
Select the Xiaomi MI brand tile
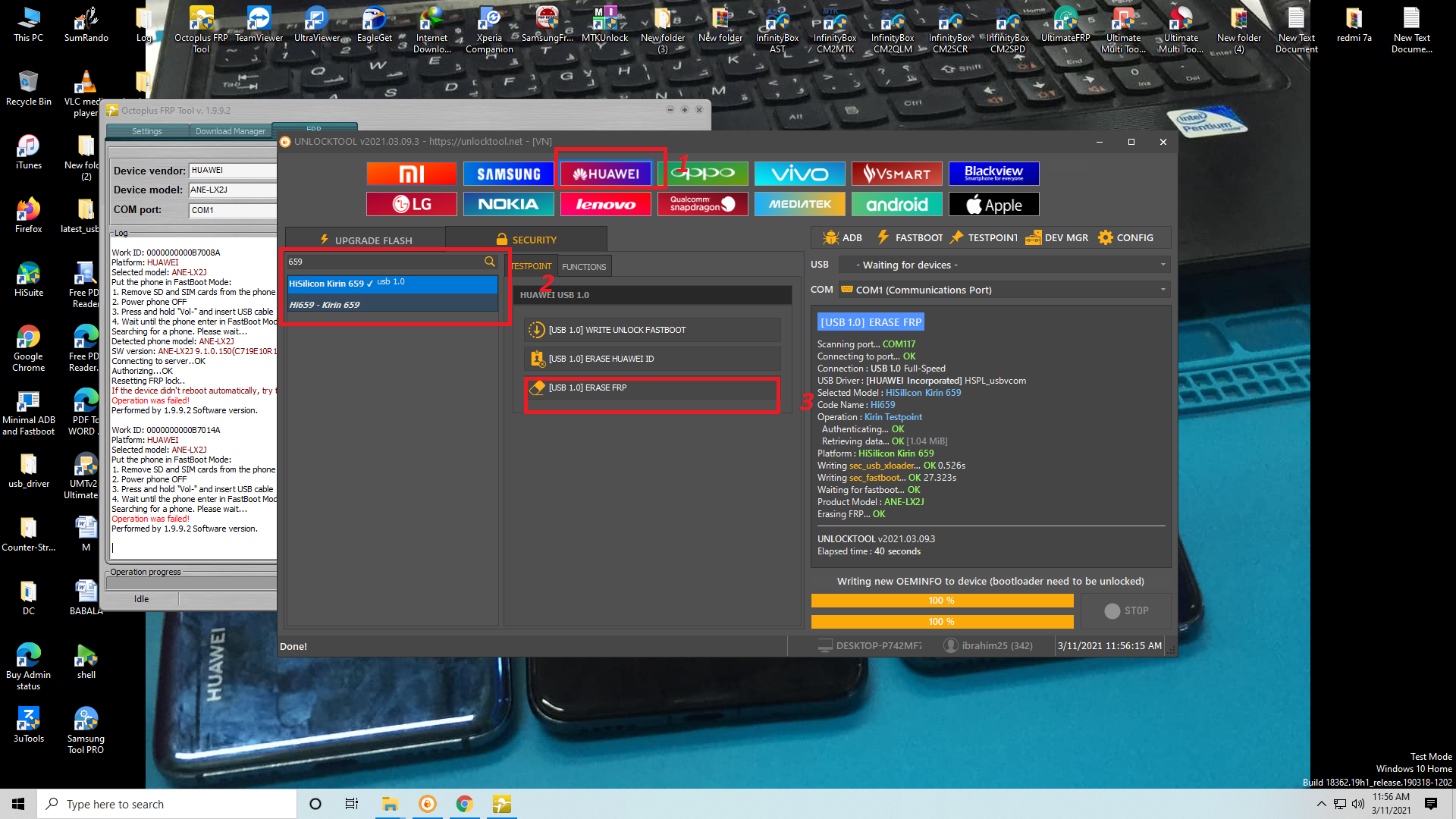click(411, 174)
